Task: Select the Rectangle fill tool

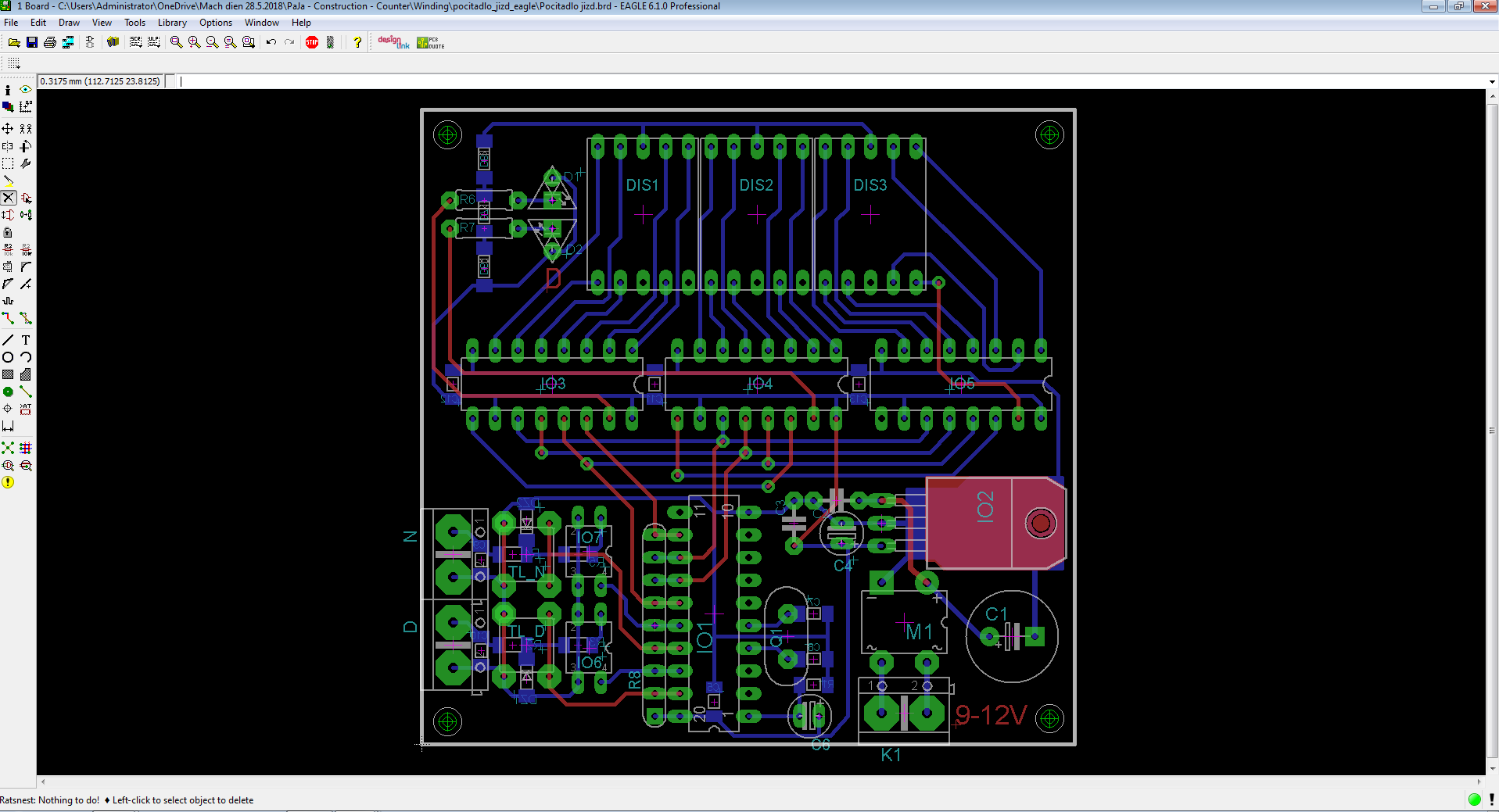Action: point(8,374)
